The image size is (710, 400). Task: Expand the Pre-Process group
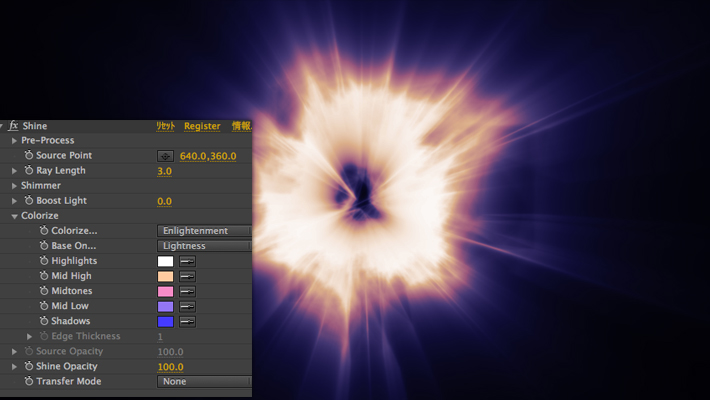[14, 141]
